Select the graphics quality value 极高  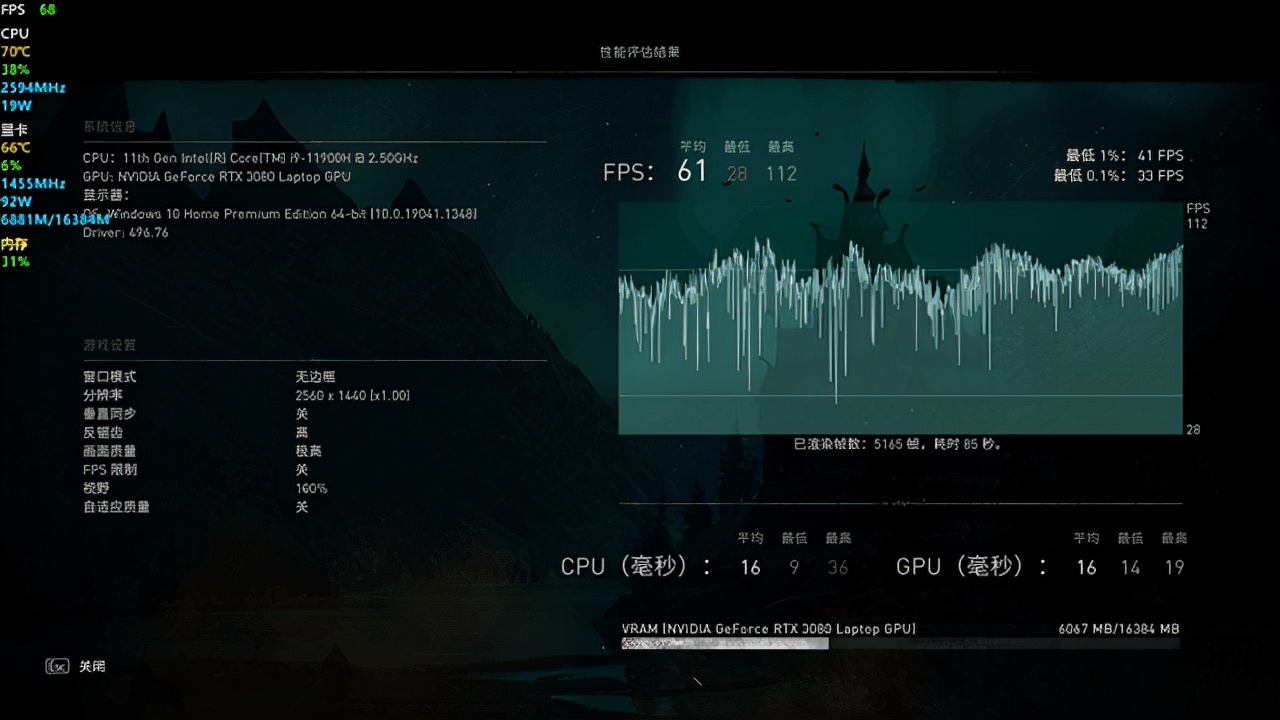click(308, 451)
